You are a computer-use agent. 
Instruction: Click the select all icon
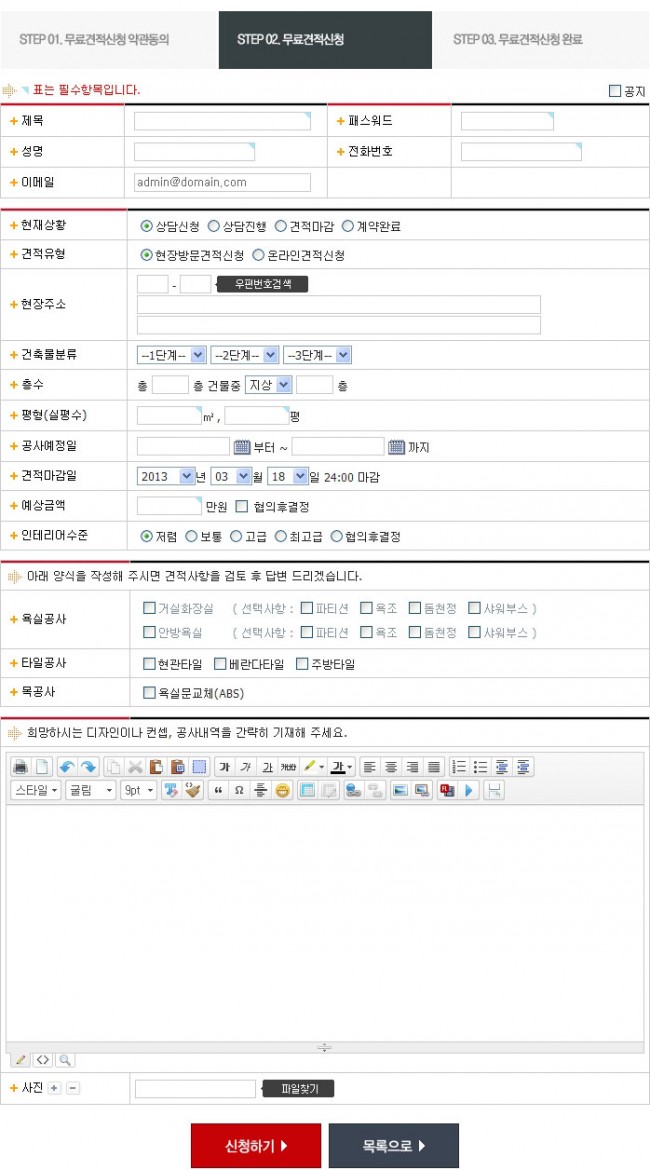(x=199, y=766)
